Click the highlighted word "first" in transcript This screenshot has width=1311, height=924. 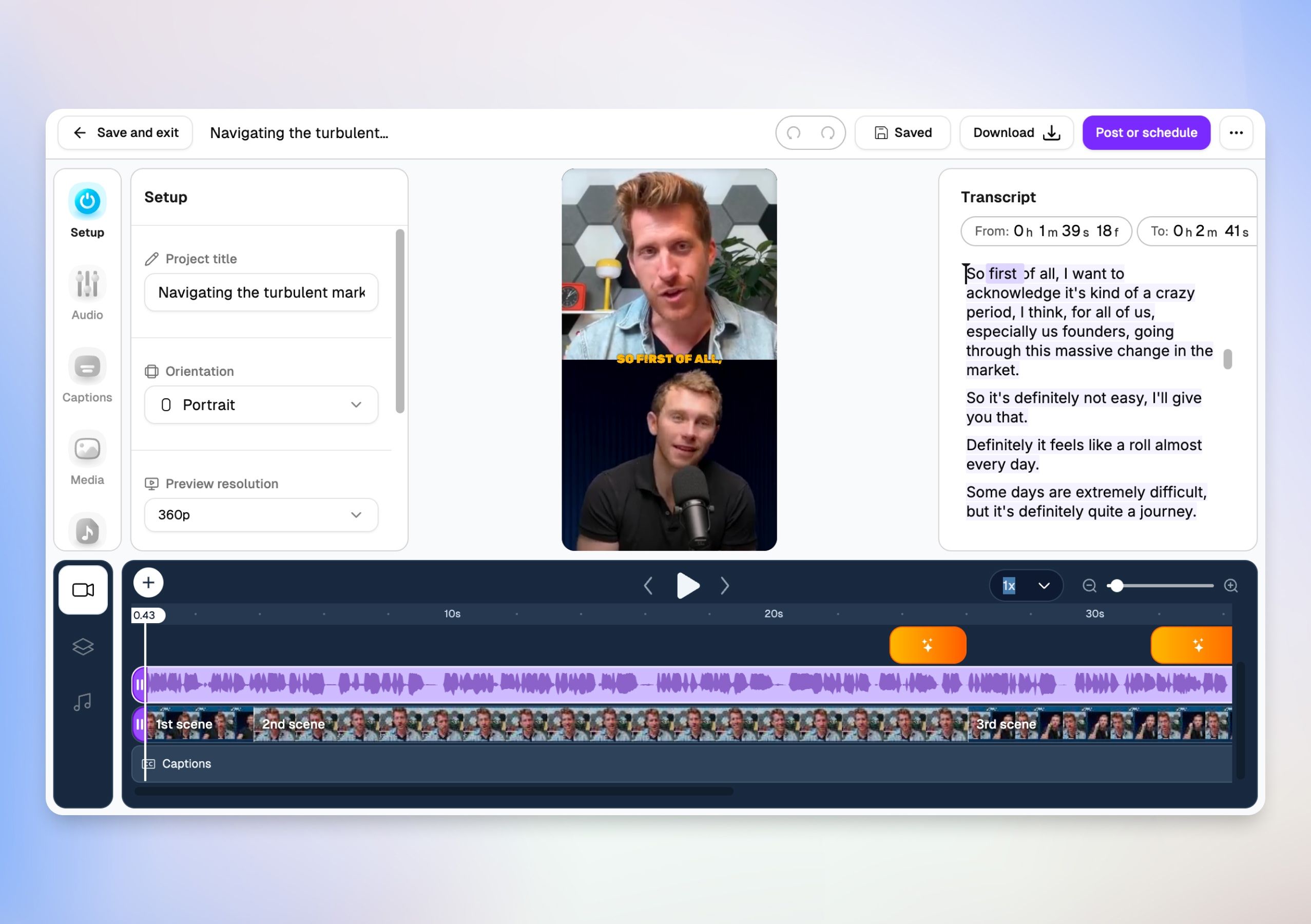pyautogui.click(x=1003, y=274)
